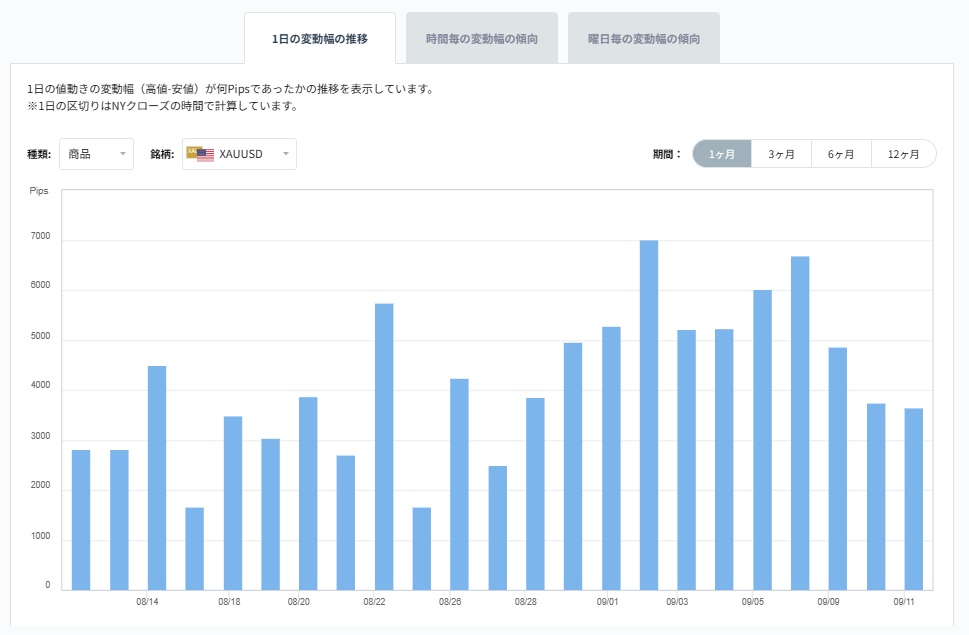Click the 5000 y-axis label

click(x=40, y=336)
